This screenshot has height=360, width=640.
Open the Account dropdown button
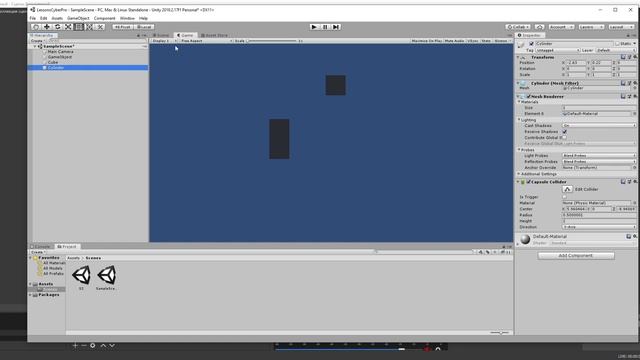point(561,27)
